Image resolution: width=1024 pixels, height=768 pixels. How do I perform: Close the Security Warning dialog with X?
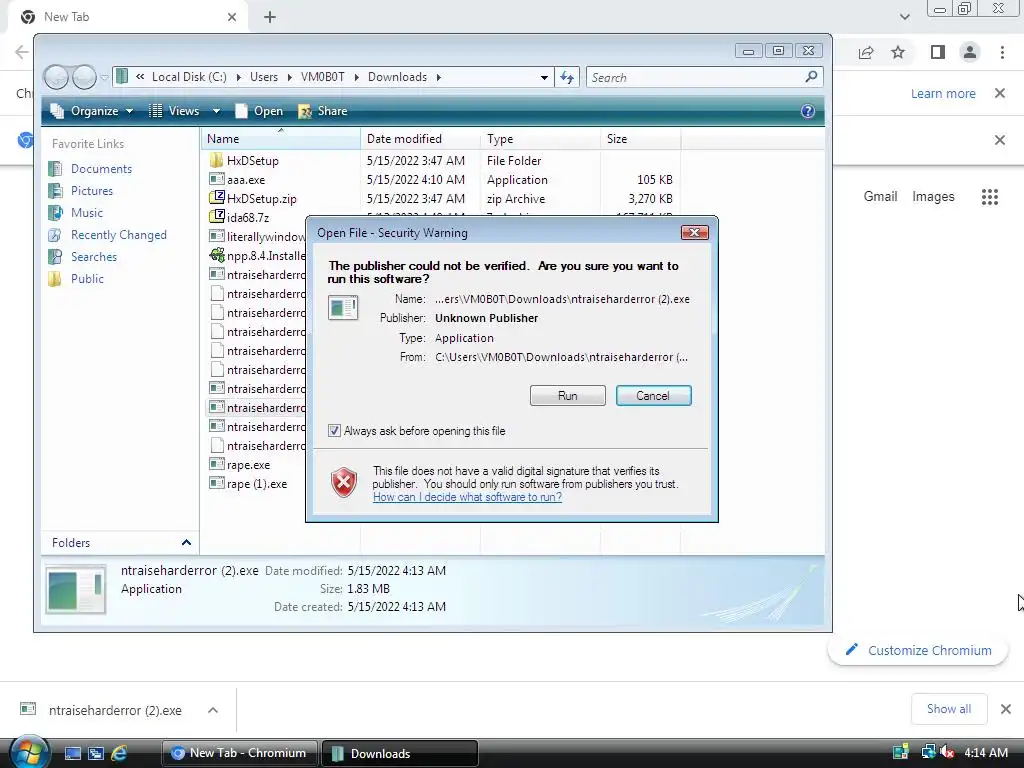coord(694,232)
